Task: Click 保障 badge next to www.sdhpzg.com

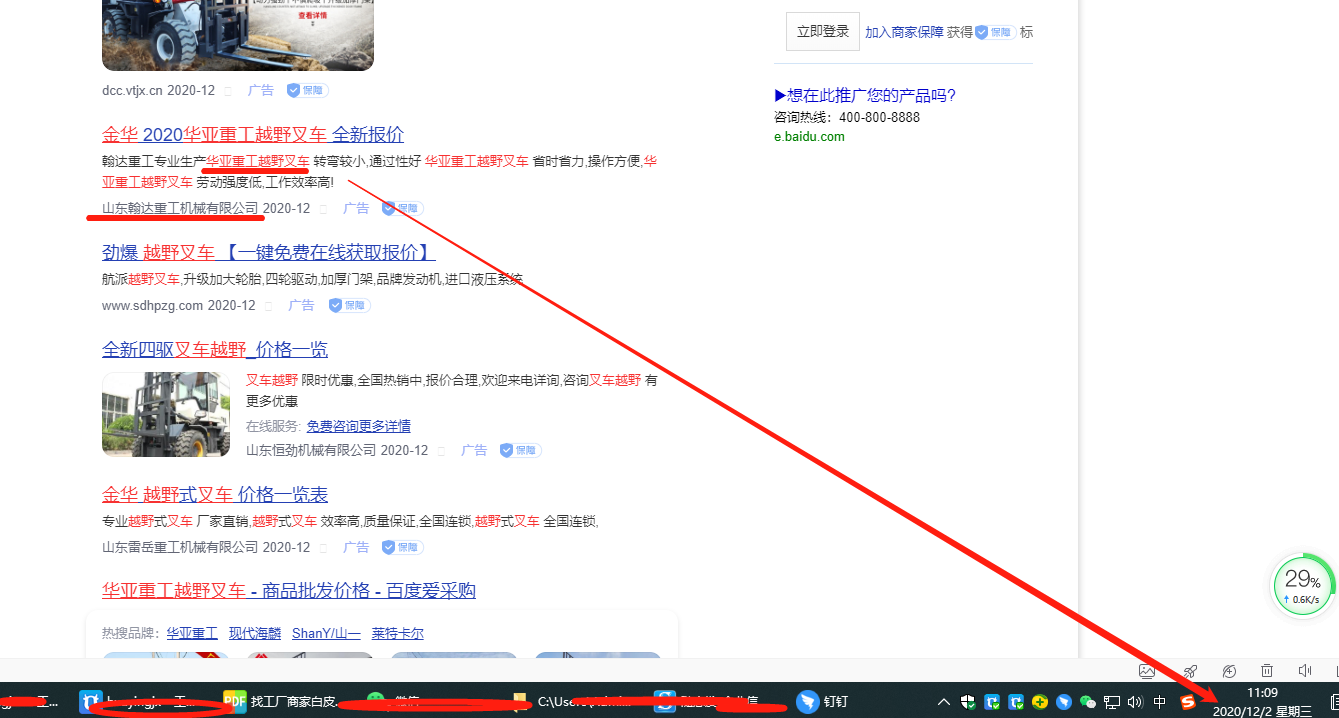Action: 348,306
